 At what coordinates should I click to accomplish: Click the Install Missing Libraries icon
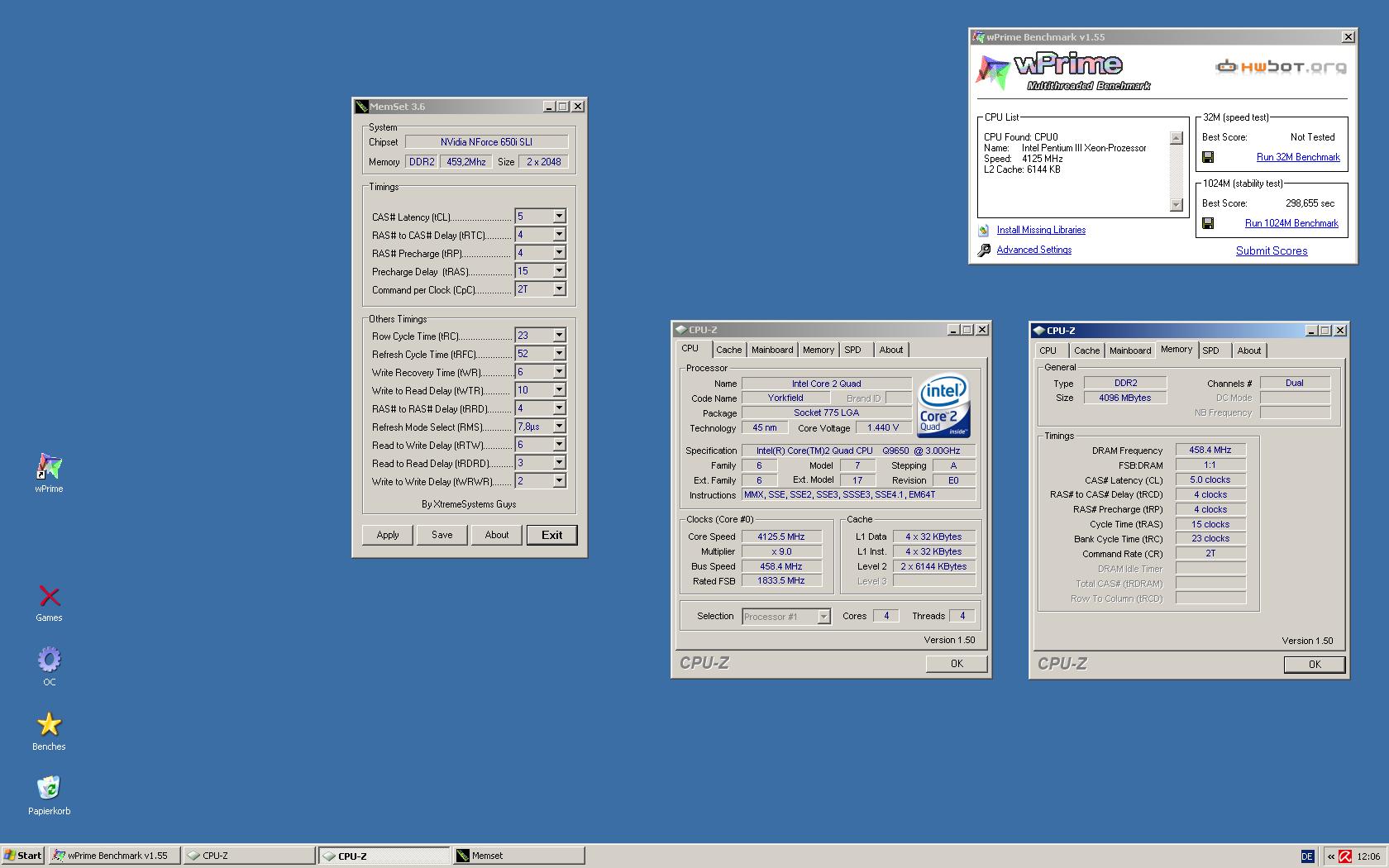(x=983, y=231)
